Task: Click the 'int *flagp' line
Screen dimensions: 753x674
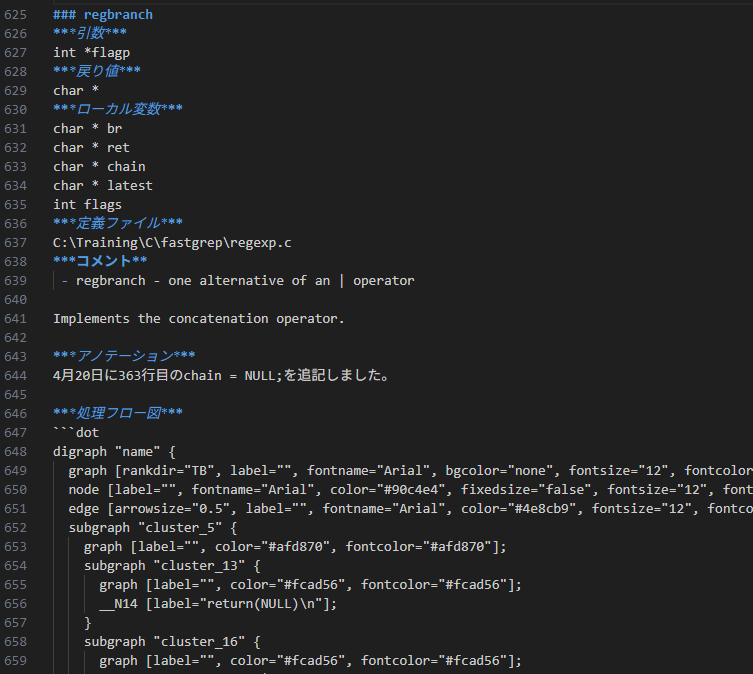Action: 91,53
